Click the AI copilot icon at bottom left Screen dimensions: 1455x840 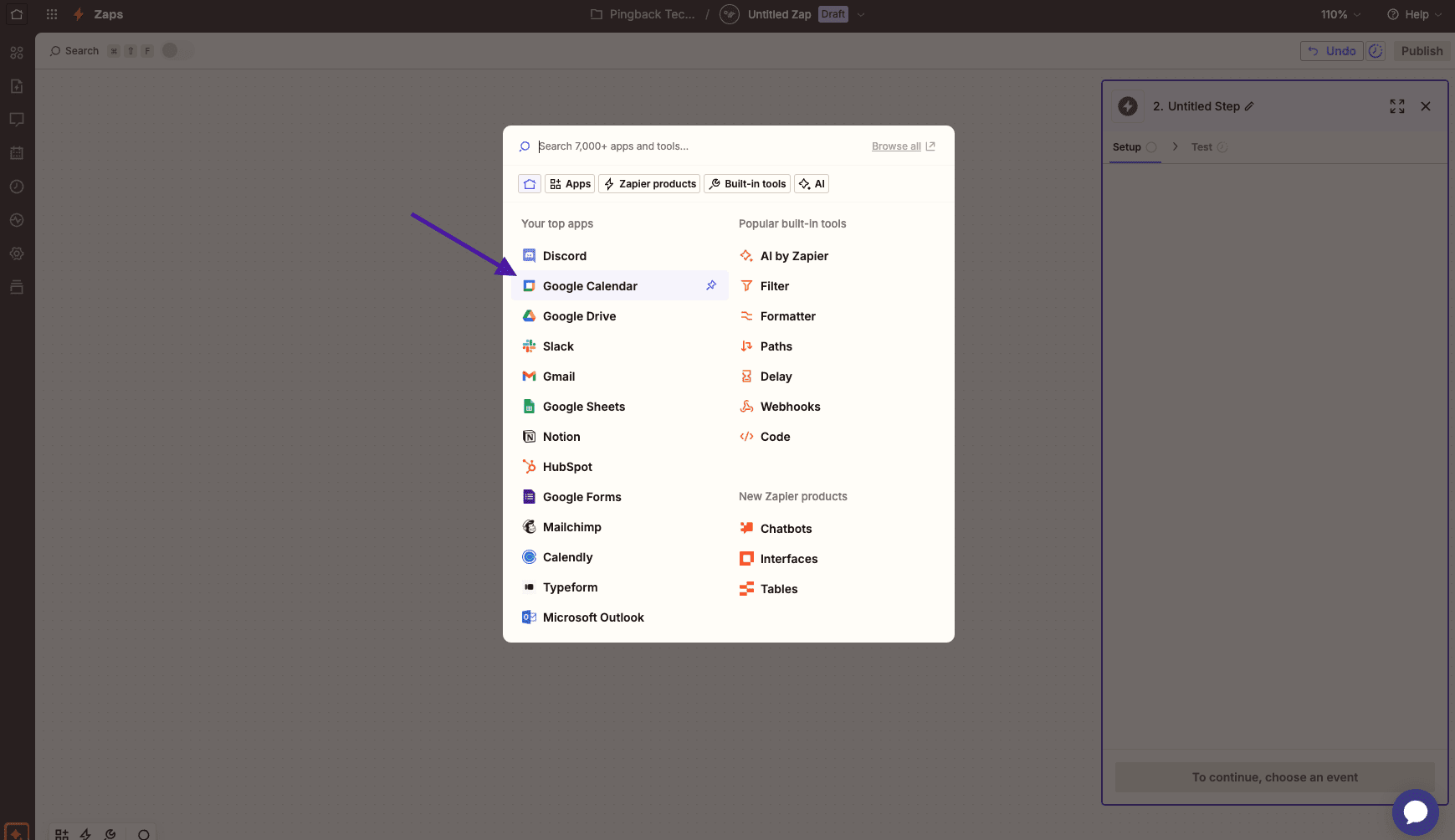tap(17, 832)
